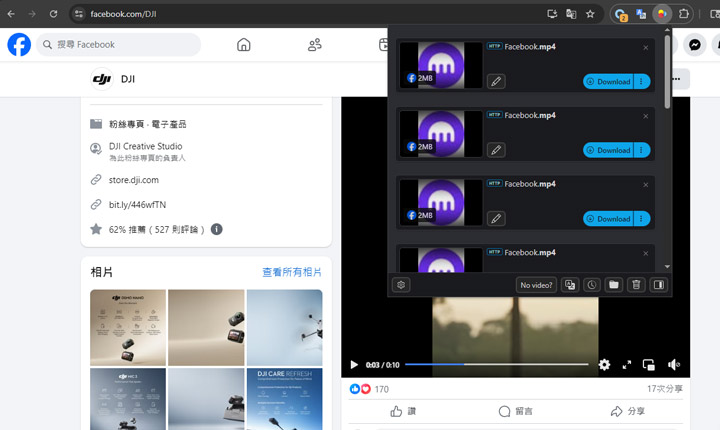Viewport: 720px width, 430px height.
Task: Open the page translate icon in the address bar
Action: pos(571,14)
